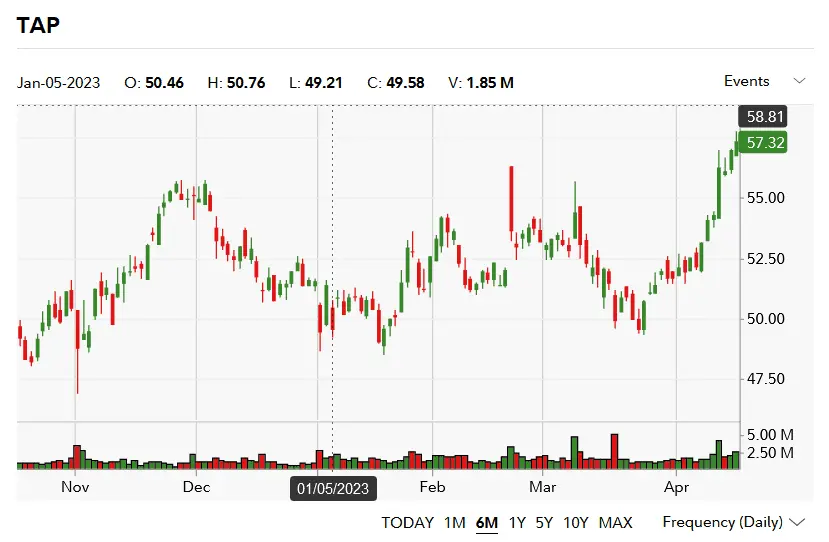829x542 pixels.
Task: Click the Mar month axis label
Action: pyautogui.click(x=542, y=487)
